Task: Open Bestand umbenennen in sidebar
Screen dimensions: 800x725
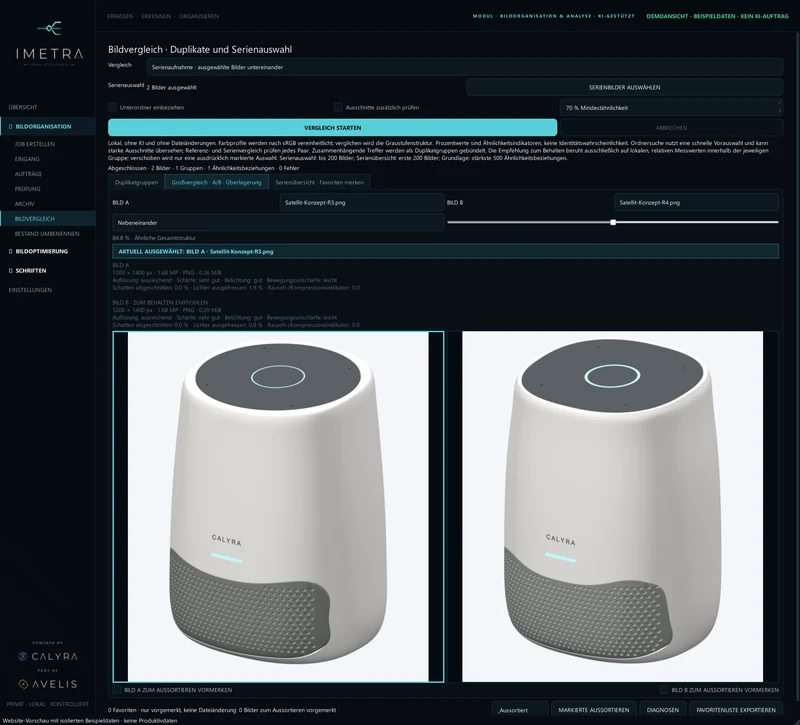Action: pyautogui.click(x=47, y=234)
